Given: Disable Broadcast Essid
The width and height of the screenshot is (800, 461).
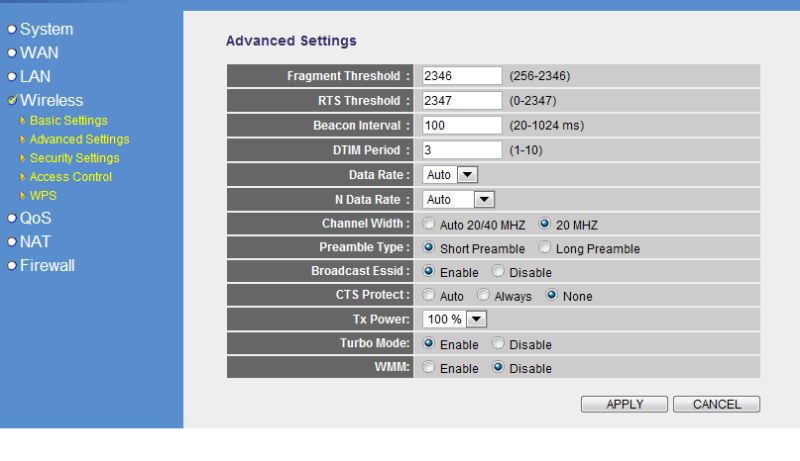Looking at the screenshot, I should [x=498, y=271].
